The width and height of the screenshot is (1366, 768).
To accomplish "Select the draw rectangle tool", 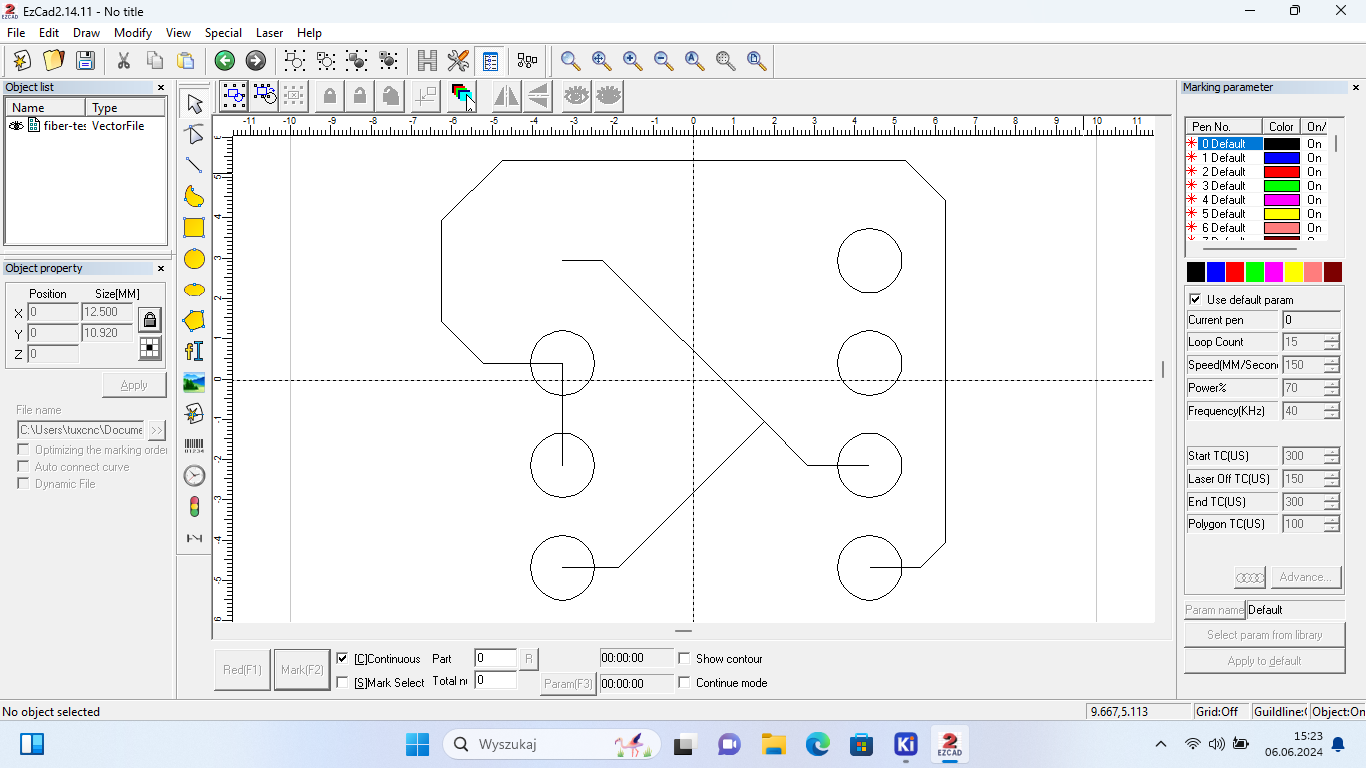I will tap(195, 228).
